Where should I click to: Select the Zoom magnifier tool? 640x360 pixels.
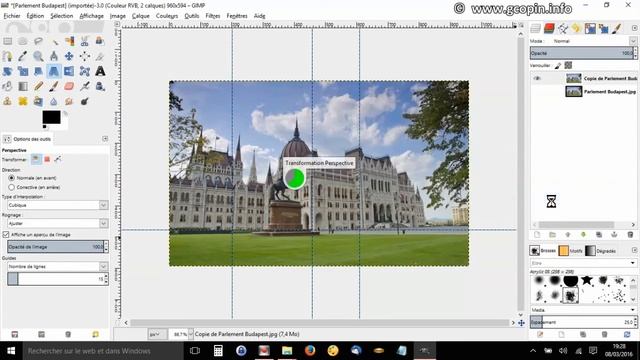tap(38, 56)
